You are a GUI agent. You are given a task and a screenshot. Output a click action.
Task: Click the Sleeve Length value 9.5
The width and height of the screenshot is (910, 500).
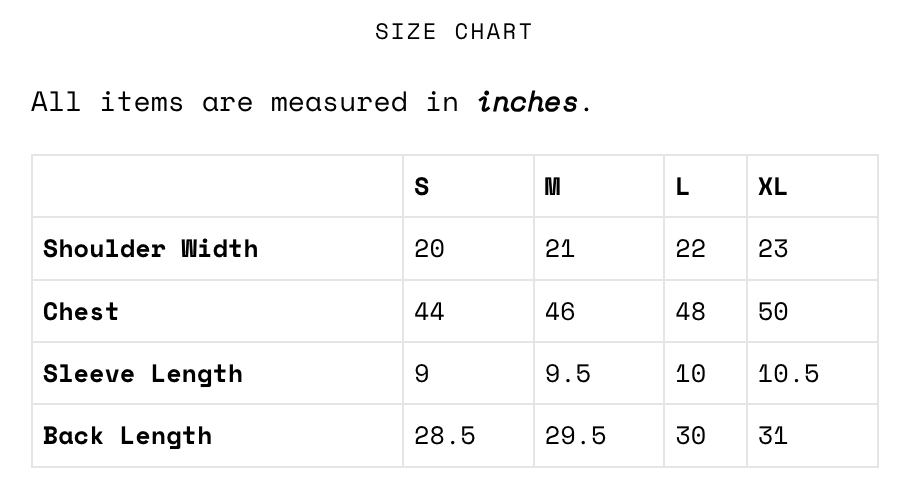pos(568,374)
